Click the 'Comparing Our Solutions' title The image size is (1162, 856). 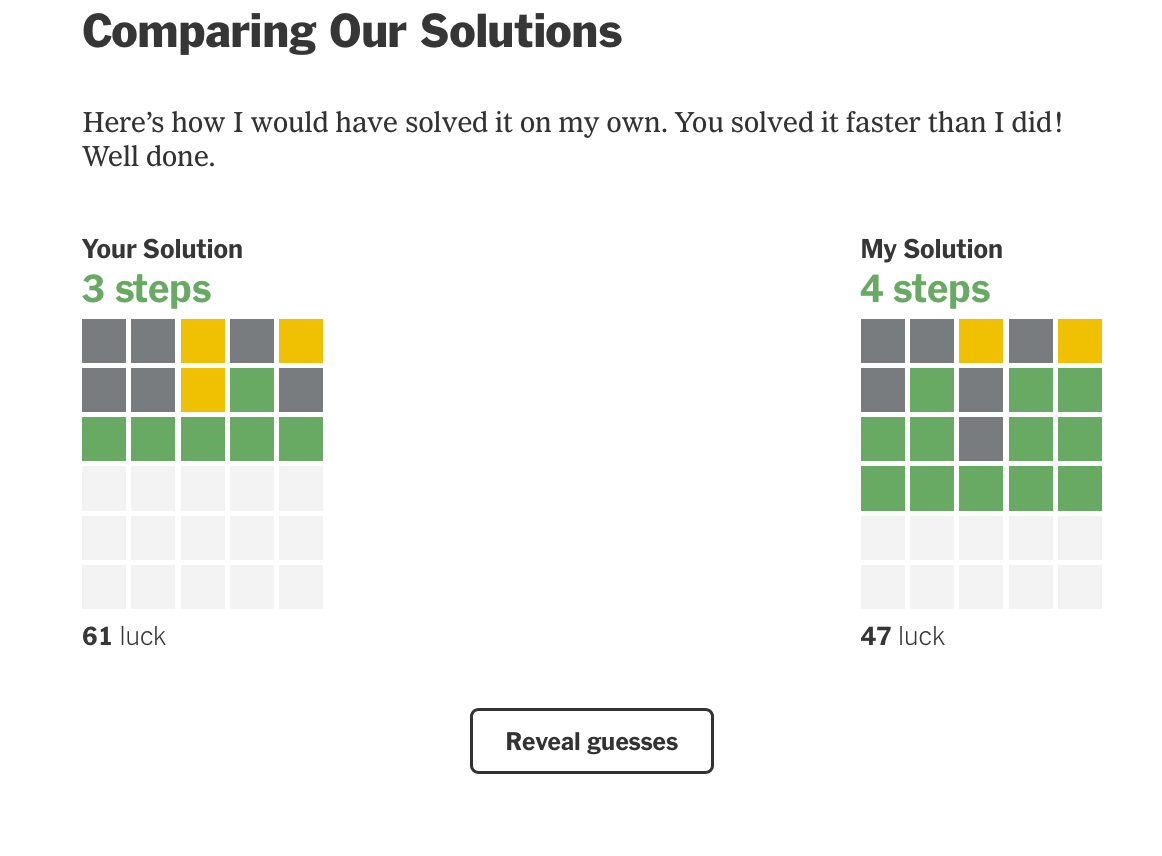352,31
